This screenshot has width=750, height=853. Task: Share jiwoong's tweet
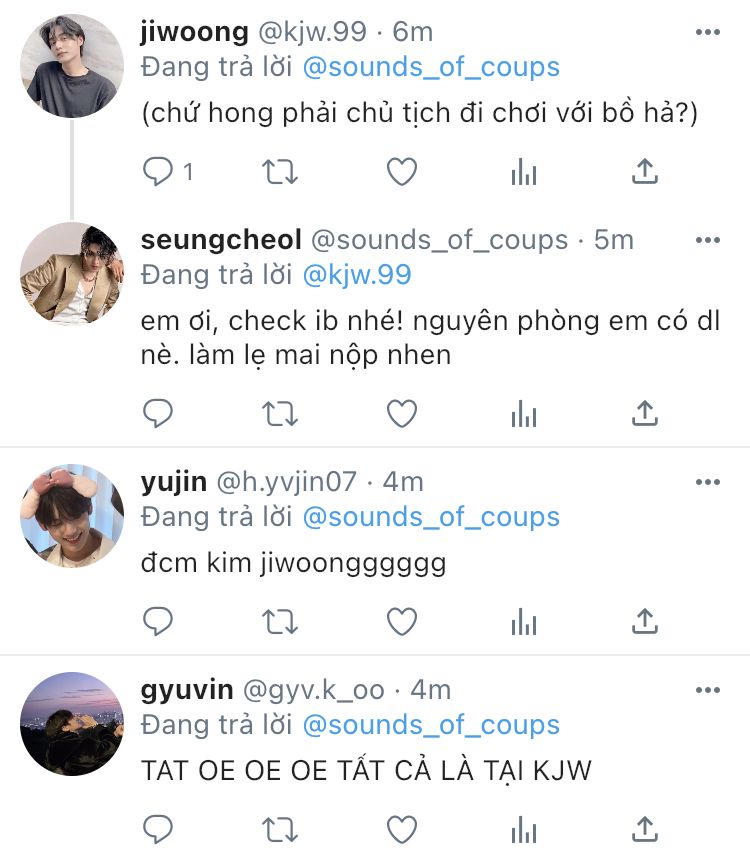645,172
